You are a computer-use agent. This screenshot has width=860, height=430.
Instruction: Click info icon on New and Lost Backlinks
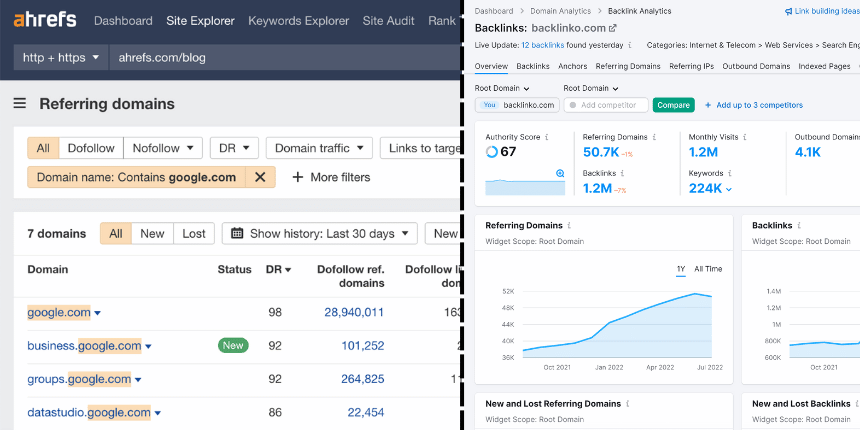coord(857,403)
